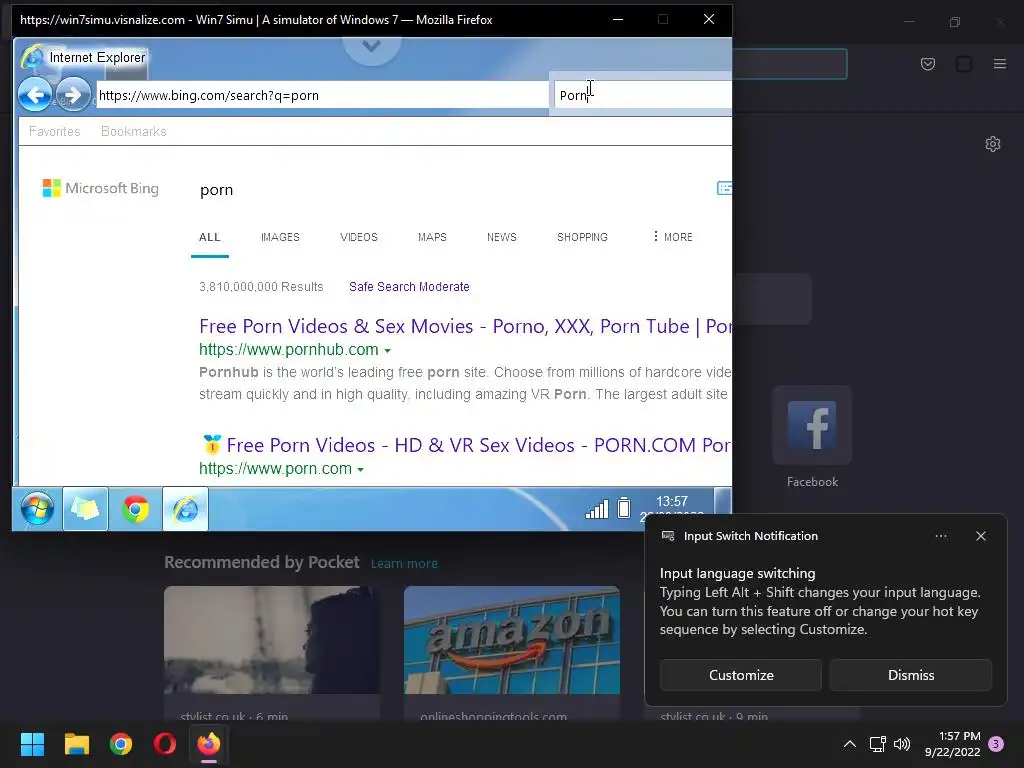Viewport: 1024px width, 768px height.
Task: Click the 3,810,000,000 Results text
Action: click(261, 287)
